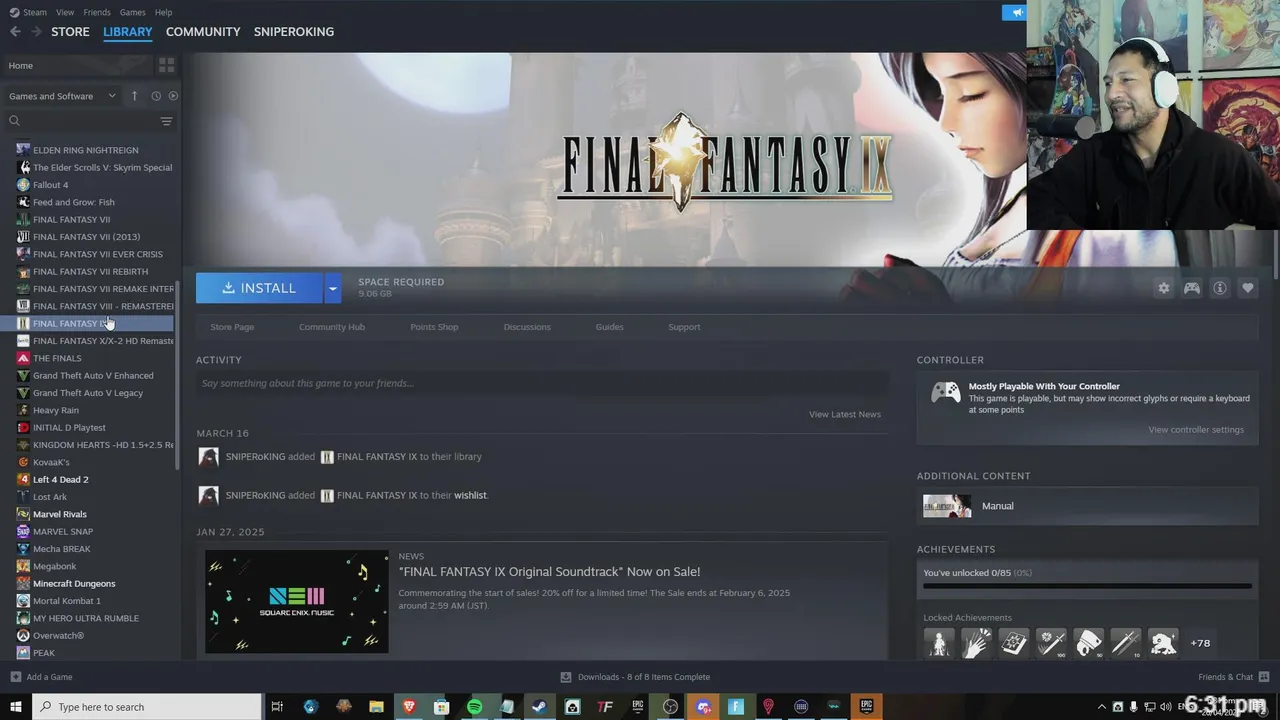Select Minecraft Dungeons in library list
Screen dimensions: 1280x720
(x=74, y=584)
